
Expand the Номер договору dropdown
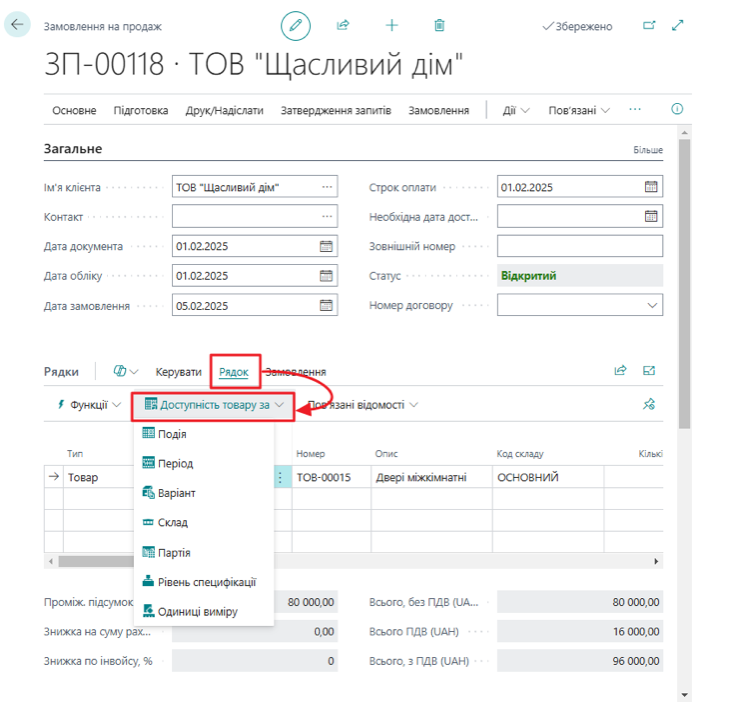pyautogui.click(x=652, y=305)
